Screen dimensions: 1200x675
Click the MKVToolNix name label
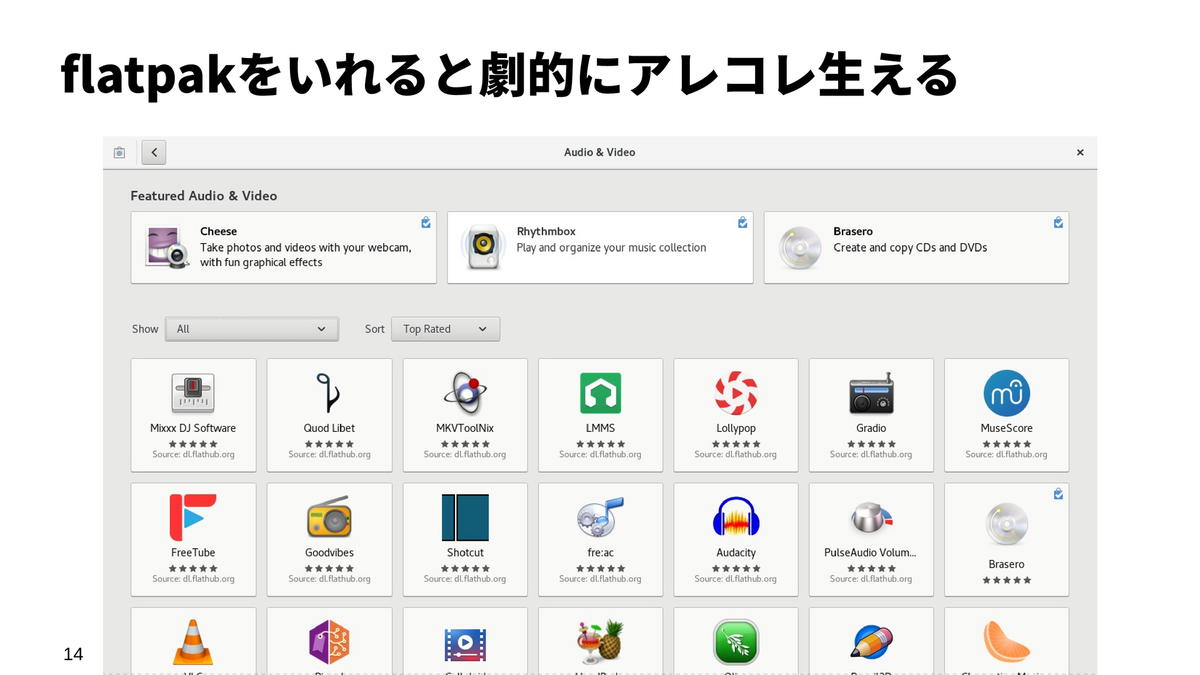click(x=465, y=428)
